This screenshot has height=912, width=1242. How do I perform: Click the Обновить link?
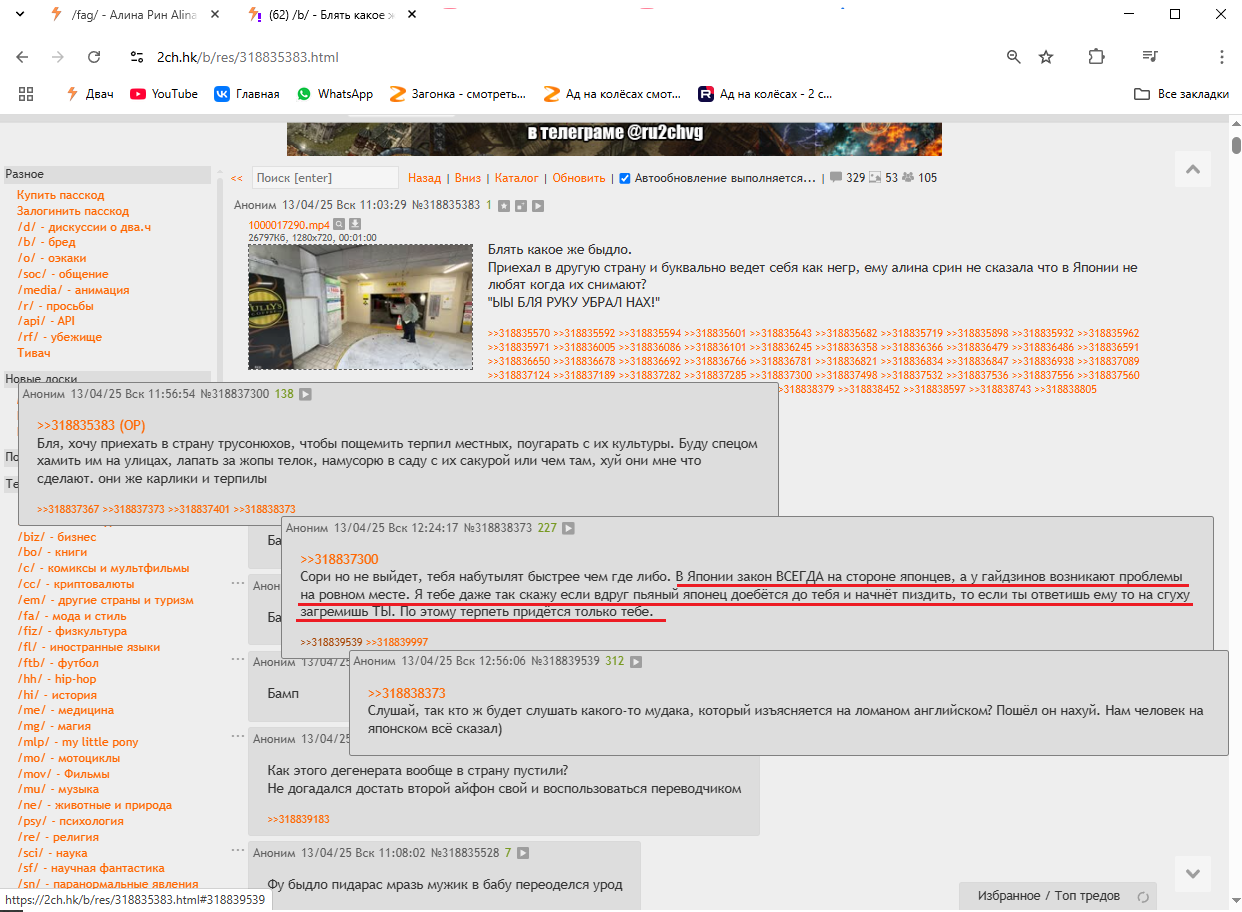pyautogui.click(x=579, y=178)
